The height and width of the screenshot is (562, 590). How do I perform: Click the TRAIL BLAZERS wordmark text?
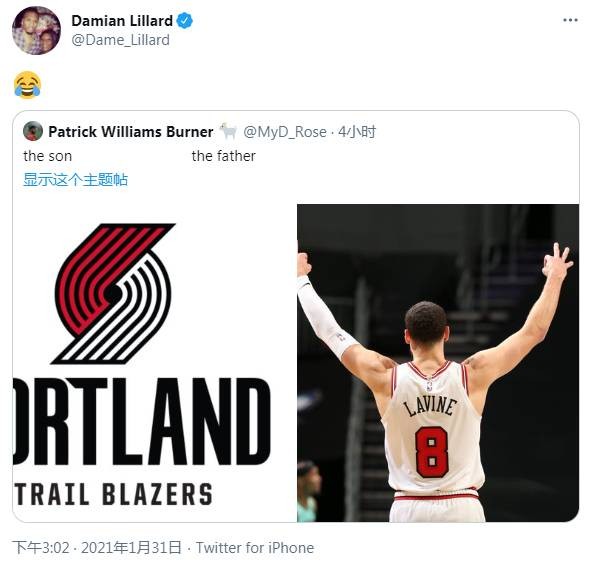(x=114, y=494)
